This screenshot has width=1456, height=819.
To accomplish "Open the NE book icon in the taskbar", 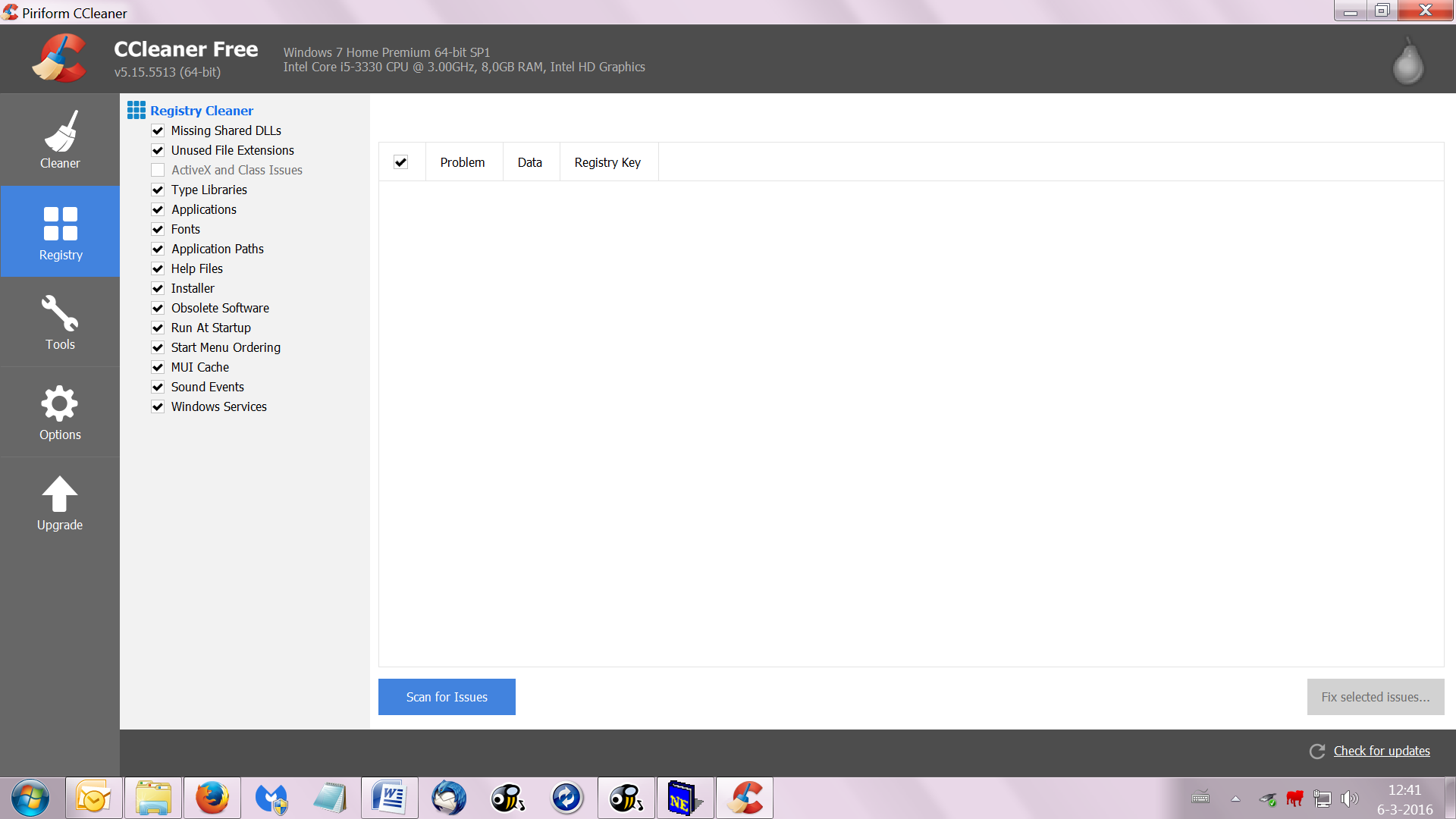I will 686,798.
